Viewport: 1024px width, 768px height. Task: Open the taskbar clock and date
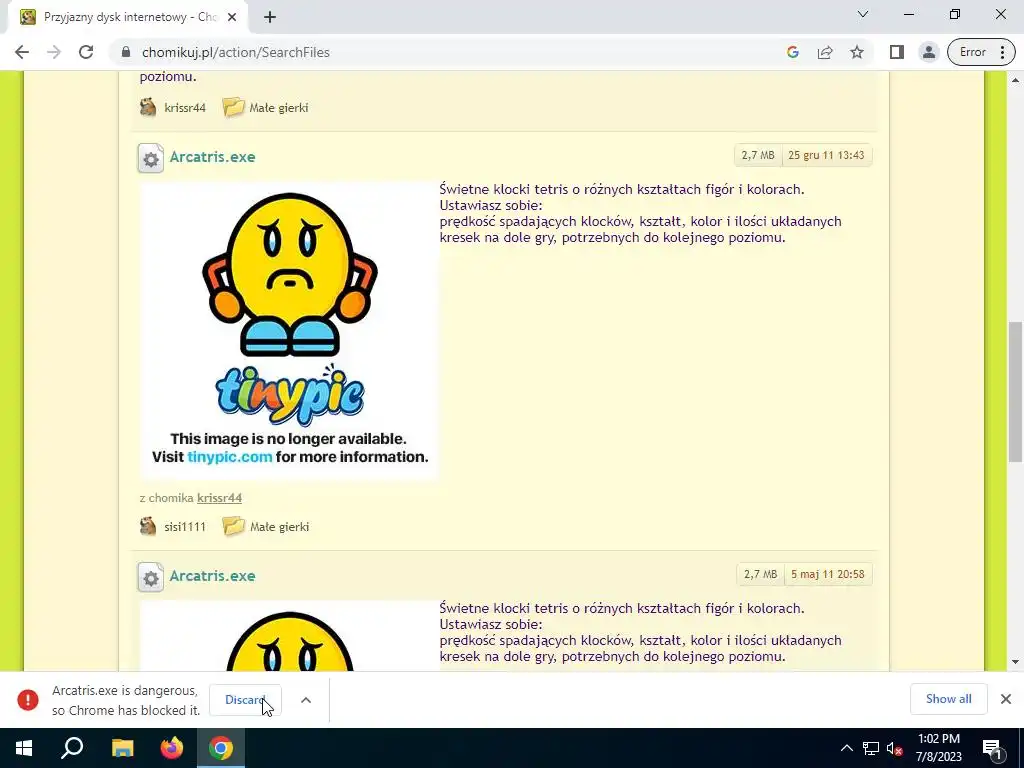pyautogui.click(x=938, y=748)
